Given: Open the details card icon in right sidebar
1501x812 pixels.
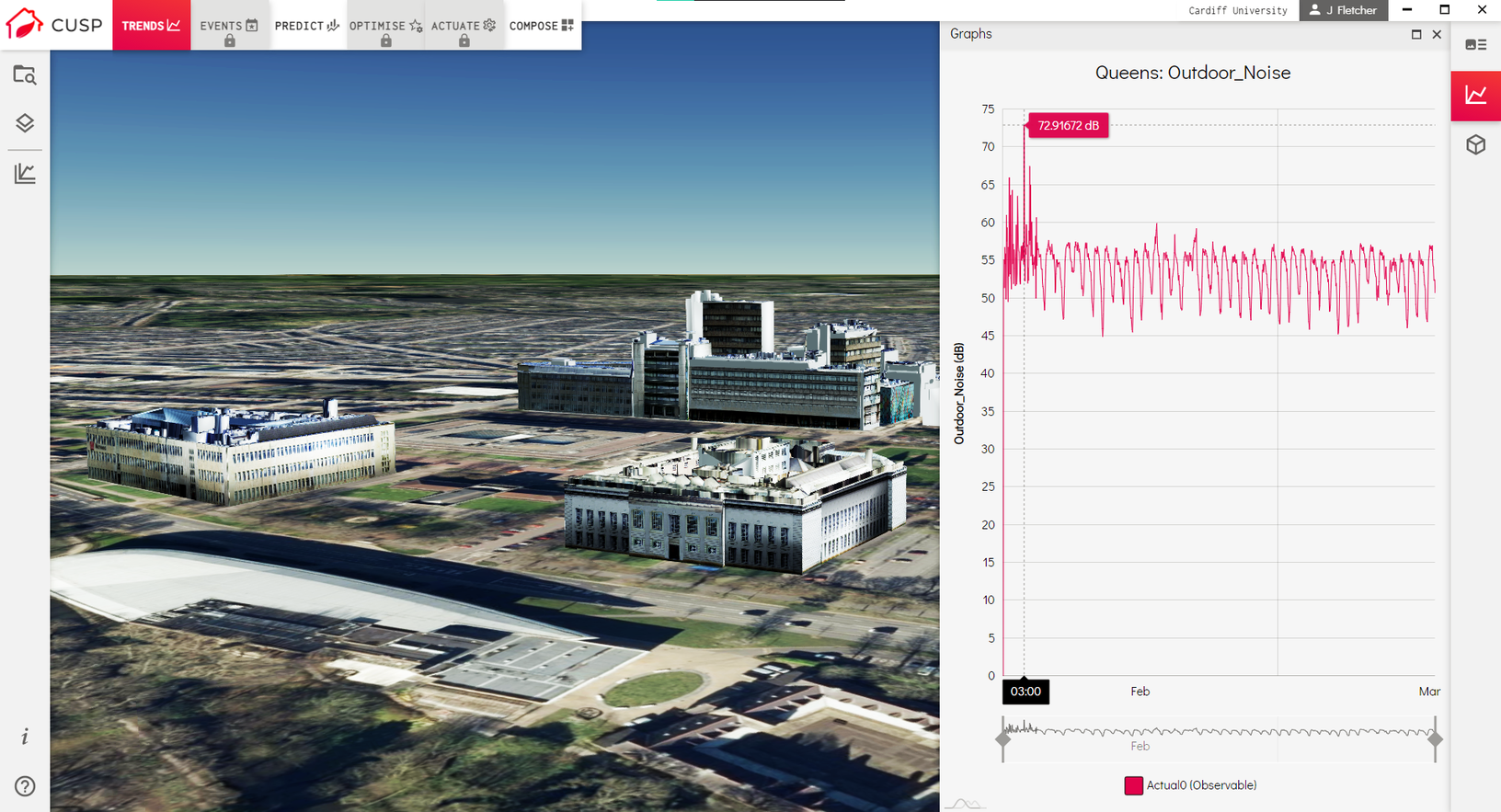Looking at the screenshot, I should (x=1476, y=44).
